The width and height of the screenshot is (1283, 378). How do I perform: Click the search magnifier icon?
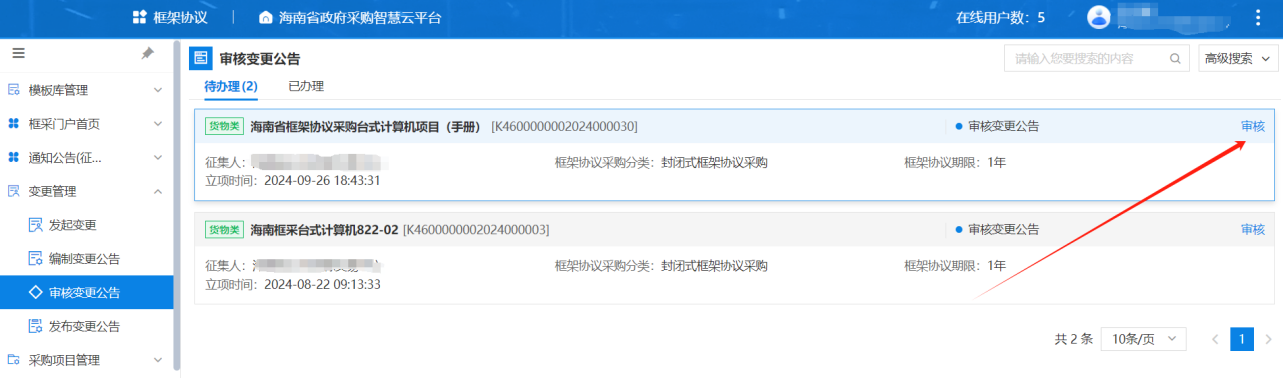(1175, 58)
